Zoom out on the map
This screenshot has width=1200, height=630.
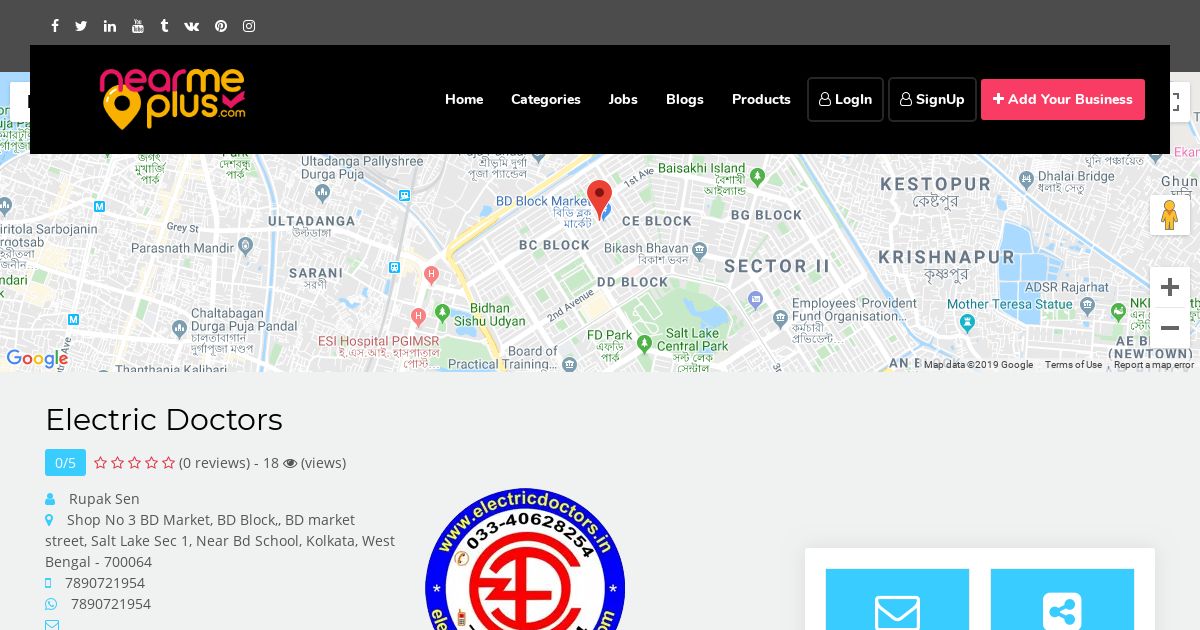[1170, 328]
